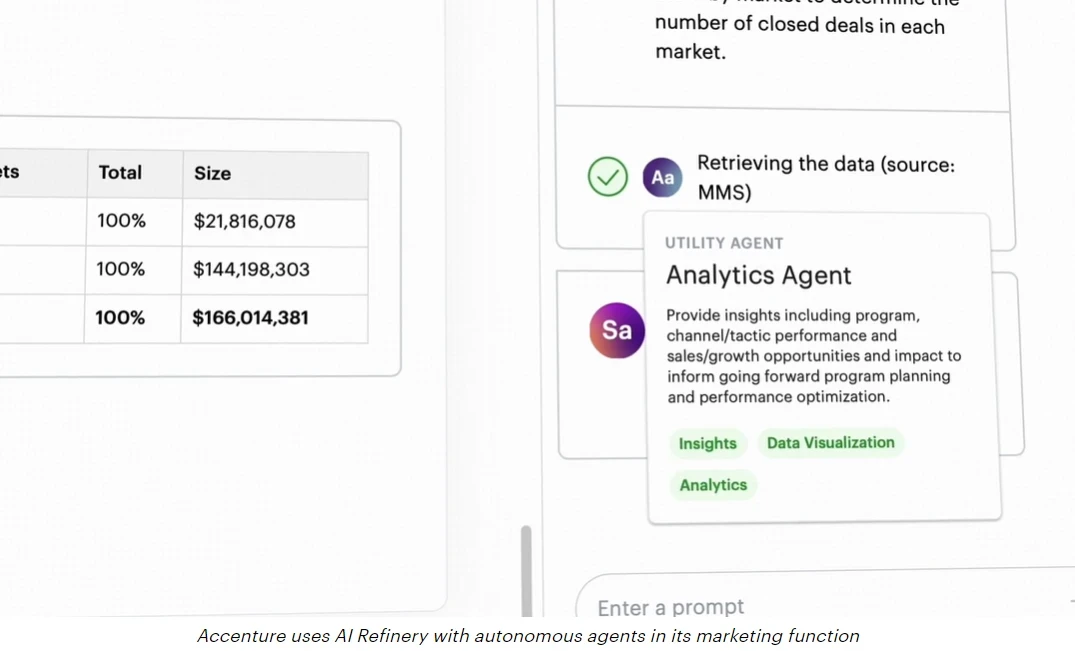Select the $144,198,303 table cell
Viewport: 1075px width, 651px height.
click(x=251, y=269)
